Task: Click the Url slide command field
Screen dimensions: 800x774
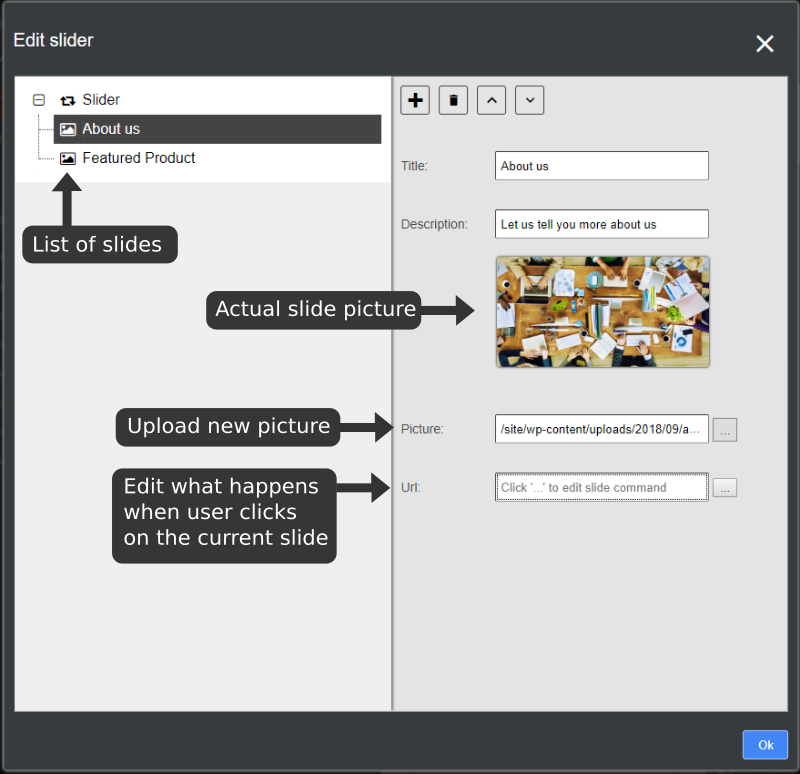Action: click(601, 487)
